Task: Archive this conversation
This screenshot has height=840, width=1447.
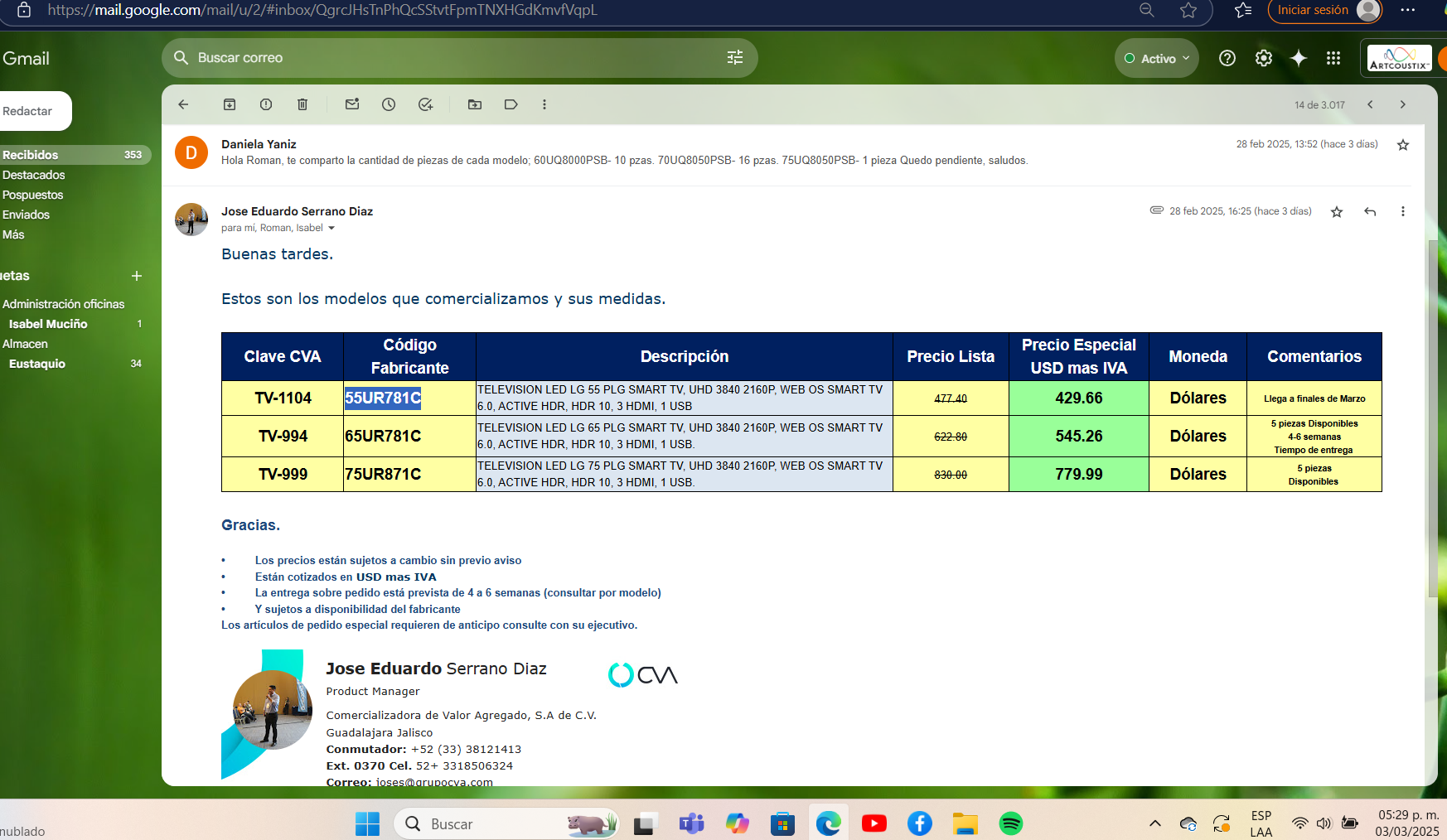Action: (x=230, y=104)
